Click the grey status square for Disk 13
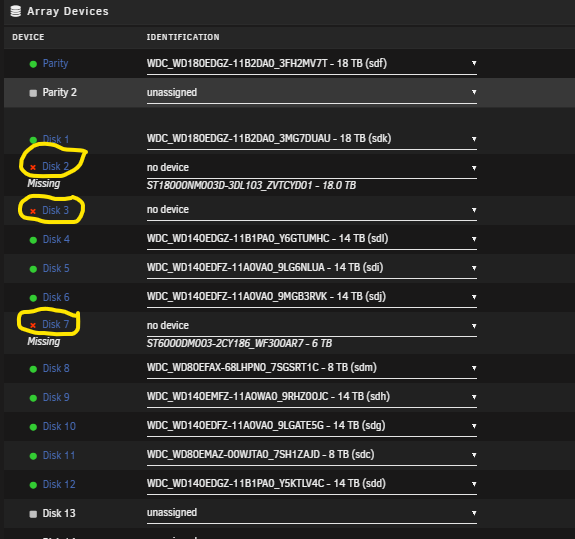 pos(33,514)
